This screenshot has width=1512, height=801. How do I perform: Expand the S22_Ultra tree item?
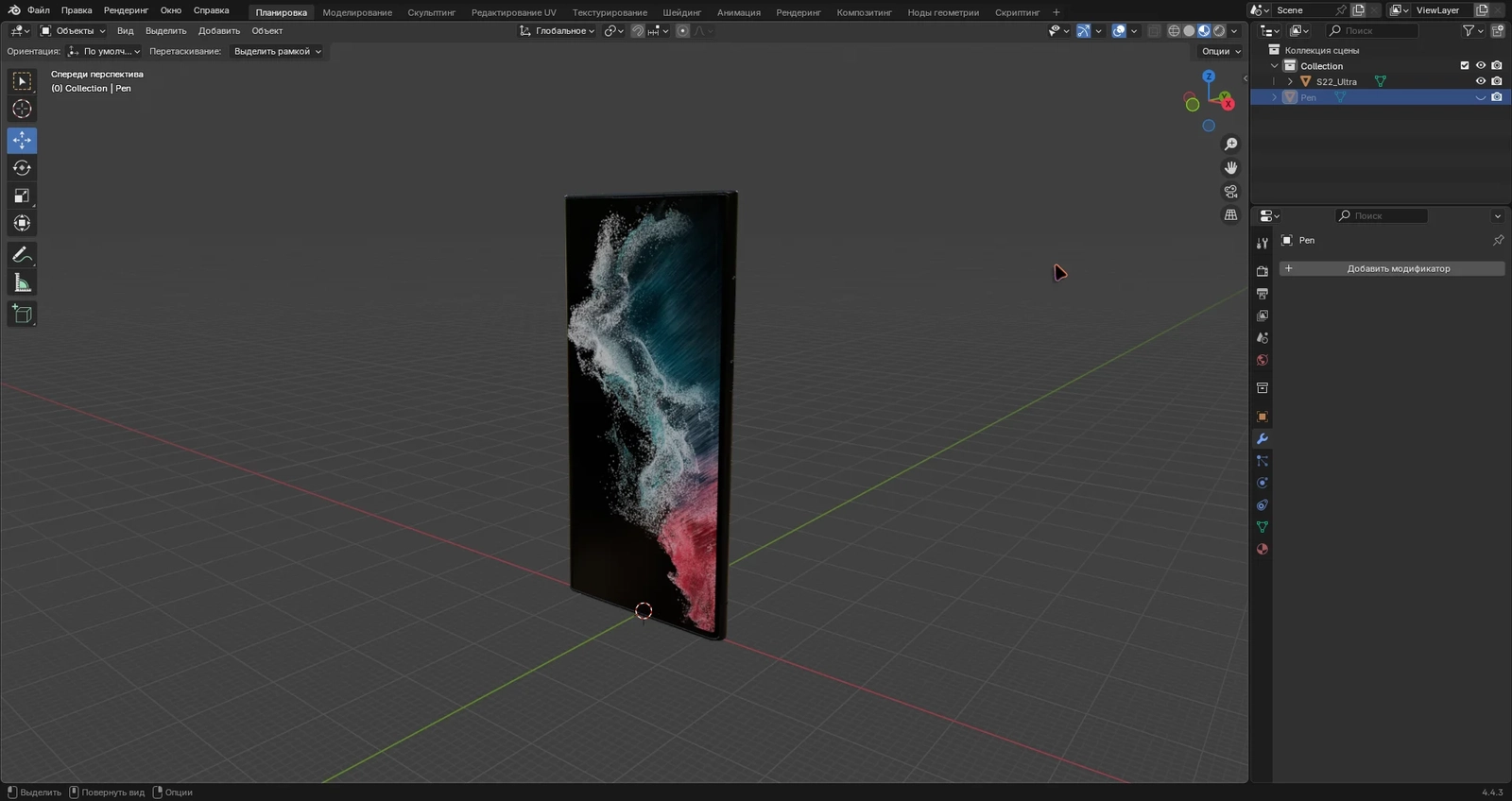point(1290,82)
